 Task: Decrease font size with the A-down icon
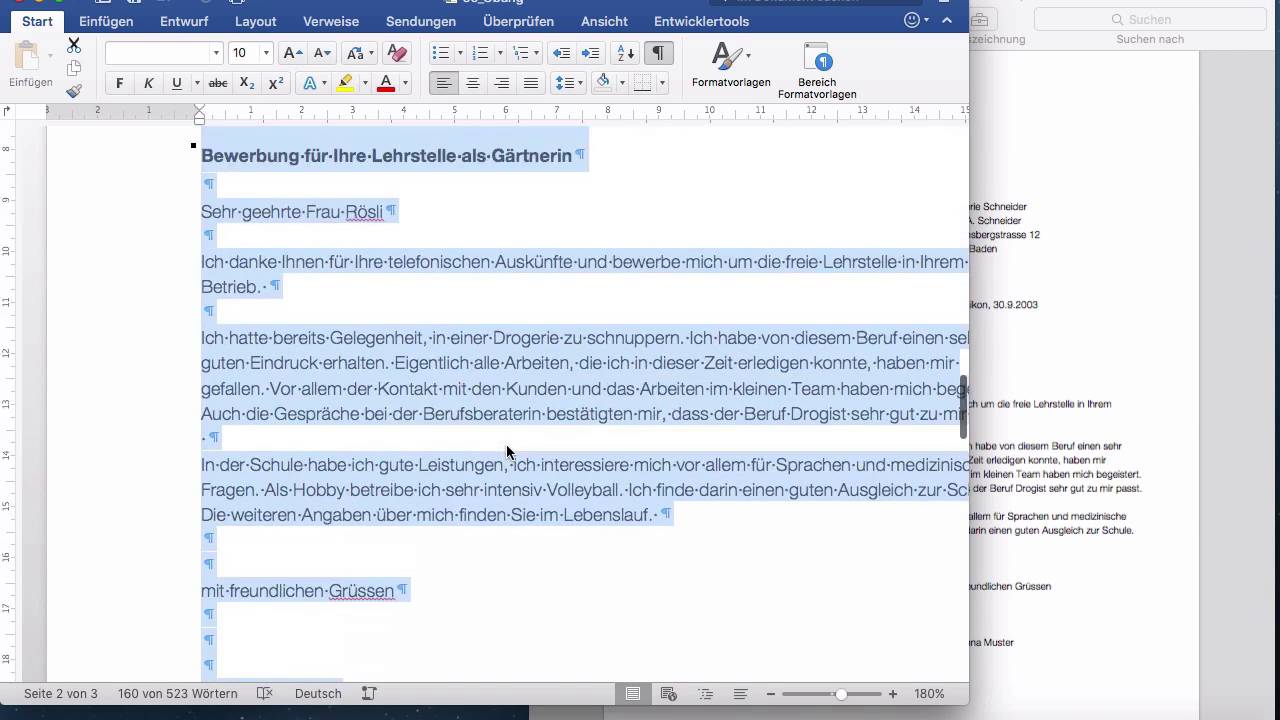(x=322, y=53)
